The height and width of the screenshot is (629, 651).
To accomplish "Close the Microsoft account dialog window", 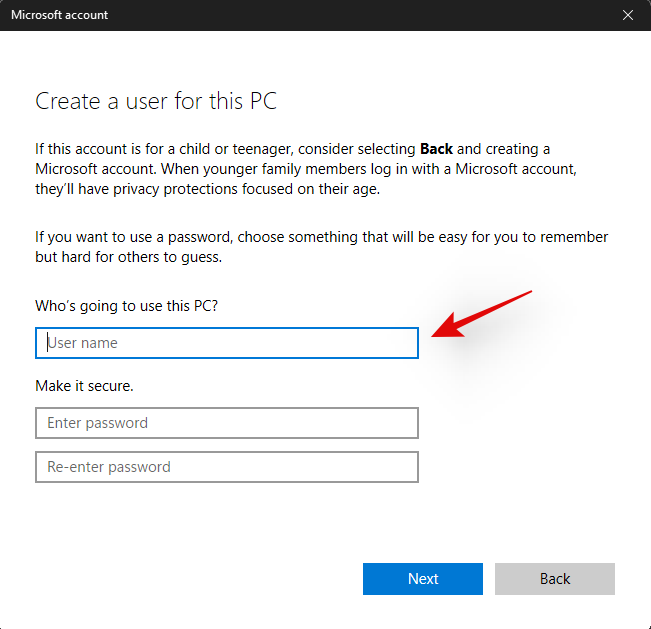I will (628, 15).
